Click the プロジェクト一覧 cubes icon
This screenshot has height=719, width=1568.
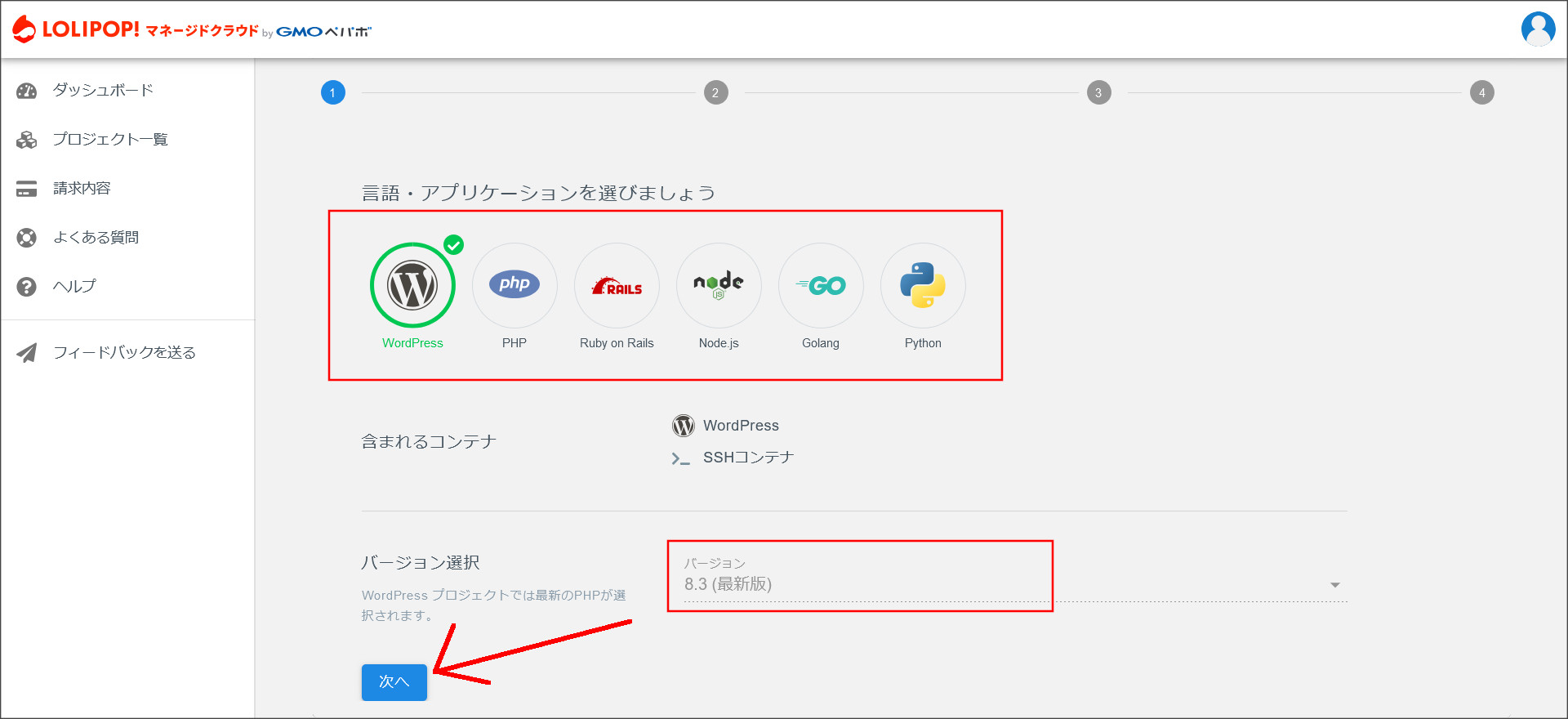click(x=27, y=140)
